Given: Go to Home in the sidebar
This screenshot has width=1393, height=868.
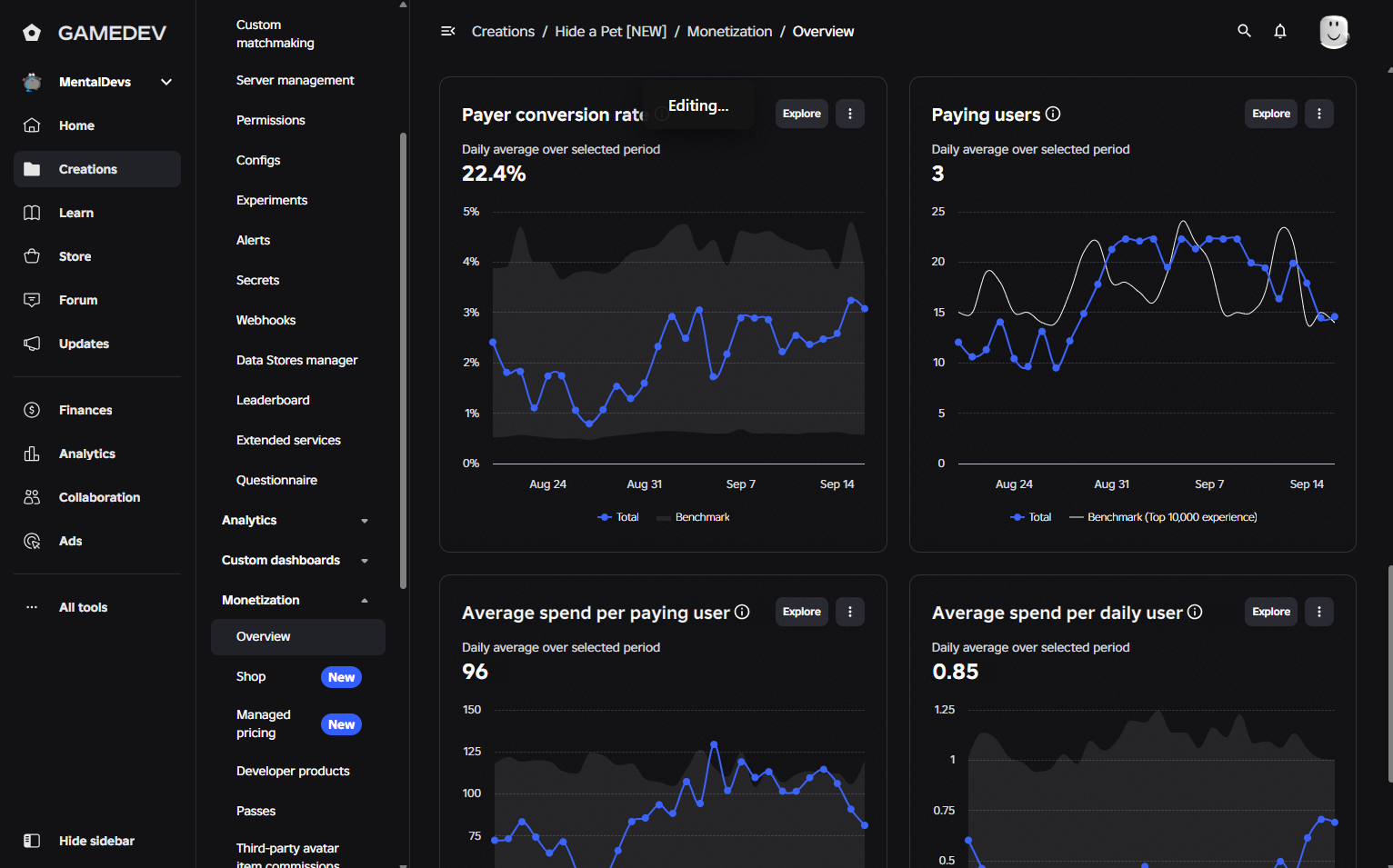Looking at the screenshot, I should click(97, 125).
